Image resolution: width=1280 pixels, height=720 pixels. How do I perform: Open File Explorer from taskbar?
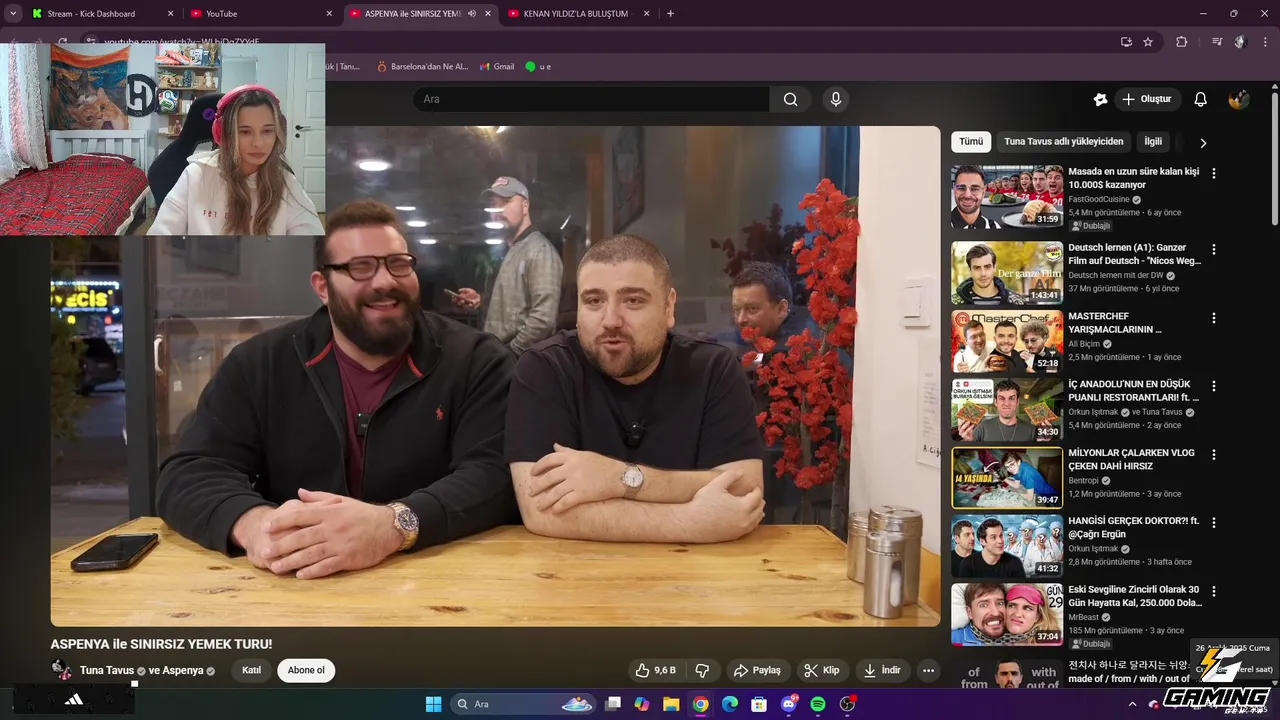click(671, 704)
